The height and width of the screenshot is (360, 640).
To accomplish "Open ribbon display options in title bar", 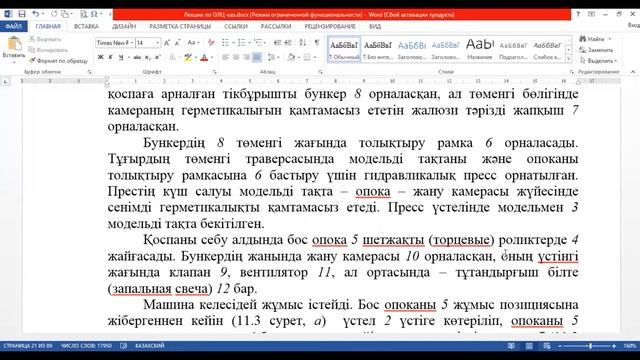I will click(x=591, y=14).
